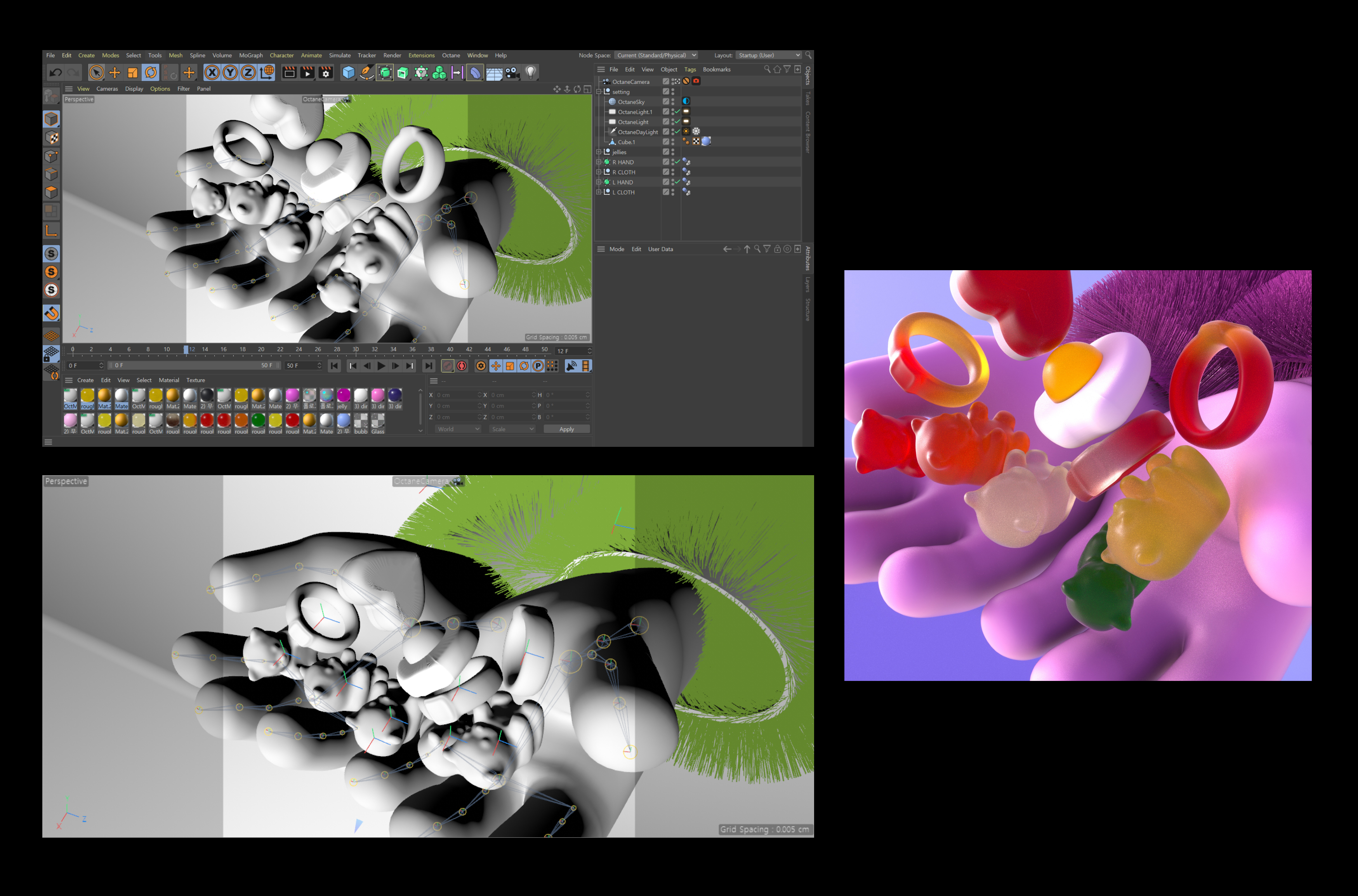Add a Camera object from toolbar
The image size is (1358, 896).
(512, 73)
